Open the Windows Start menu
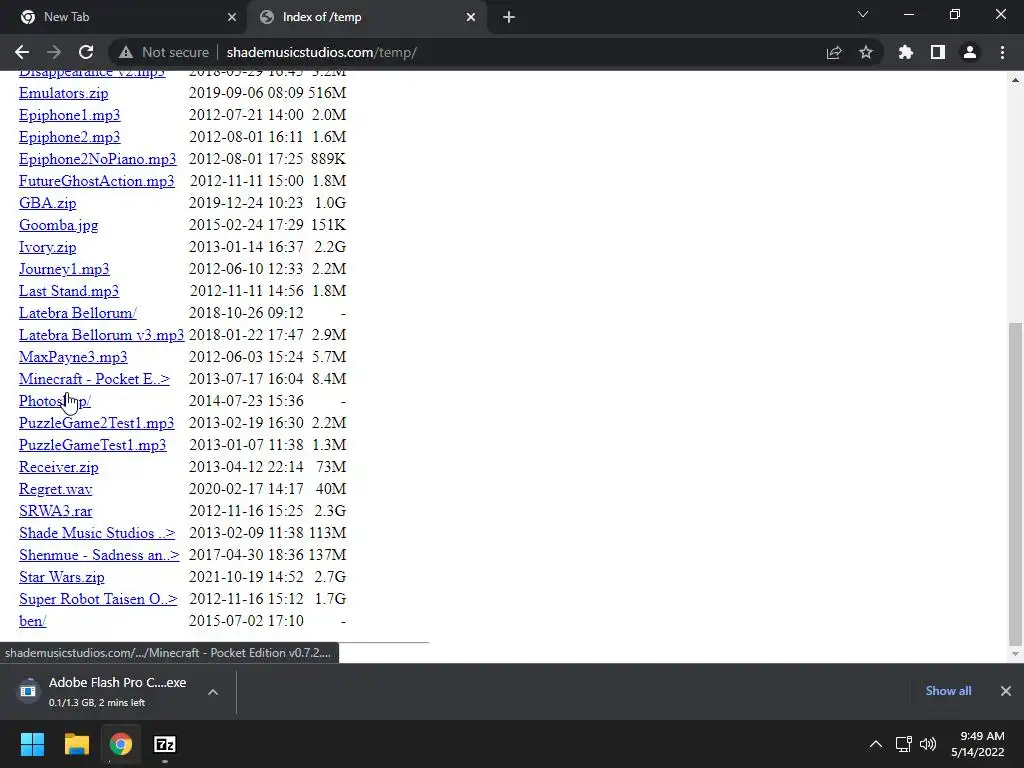This screenshot has width=1024, height=768. tap(32, 744)
